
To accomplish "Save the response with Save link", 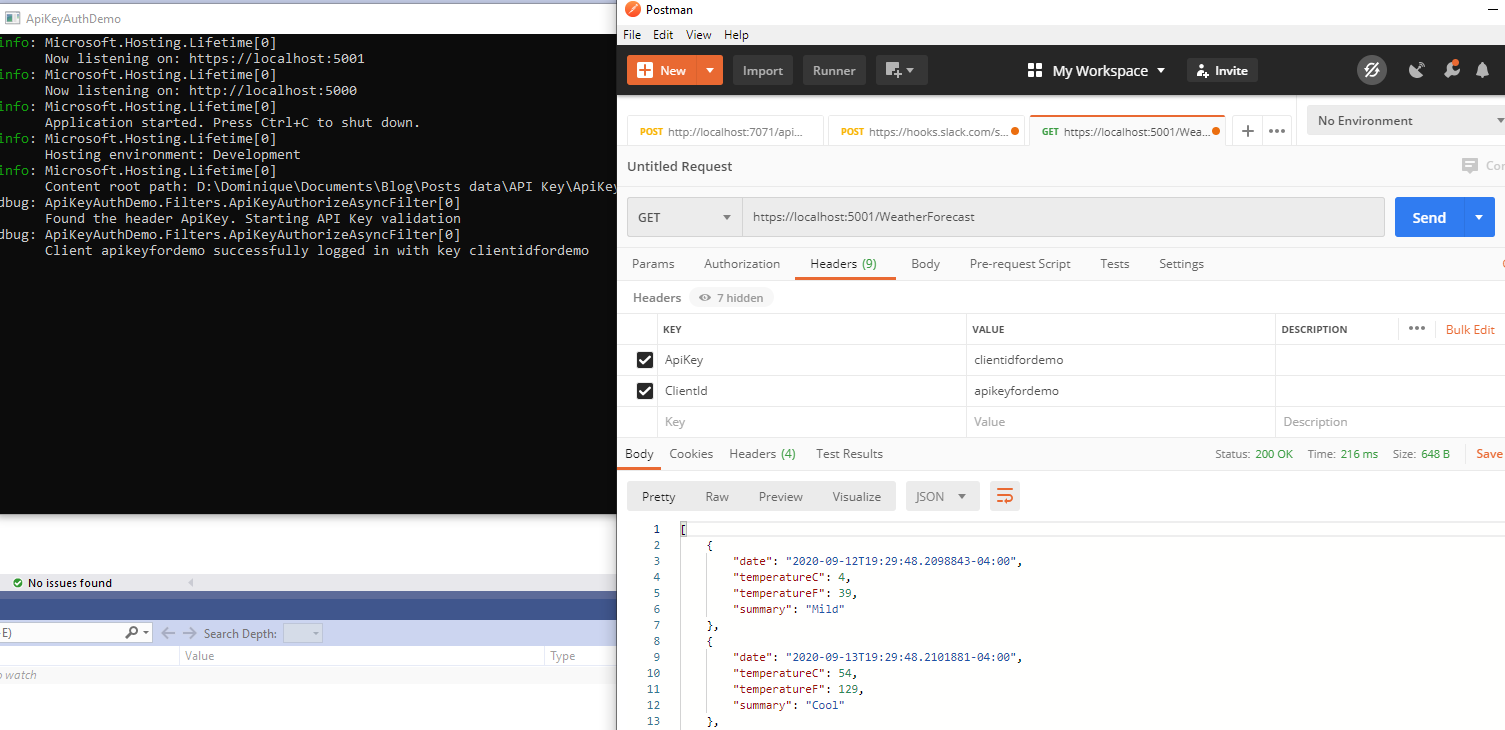I will pyautogui.click(x=1489, y=454).
